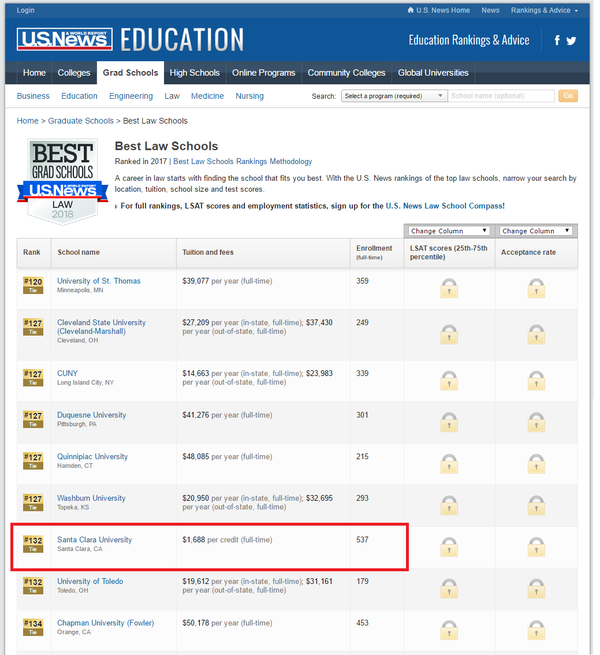600x655 pixels.
Task: Open the News link in top bar
Action: pos(490,10)
